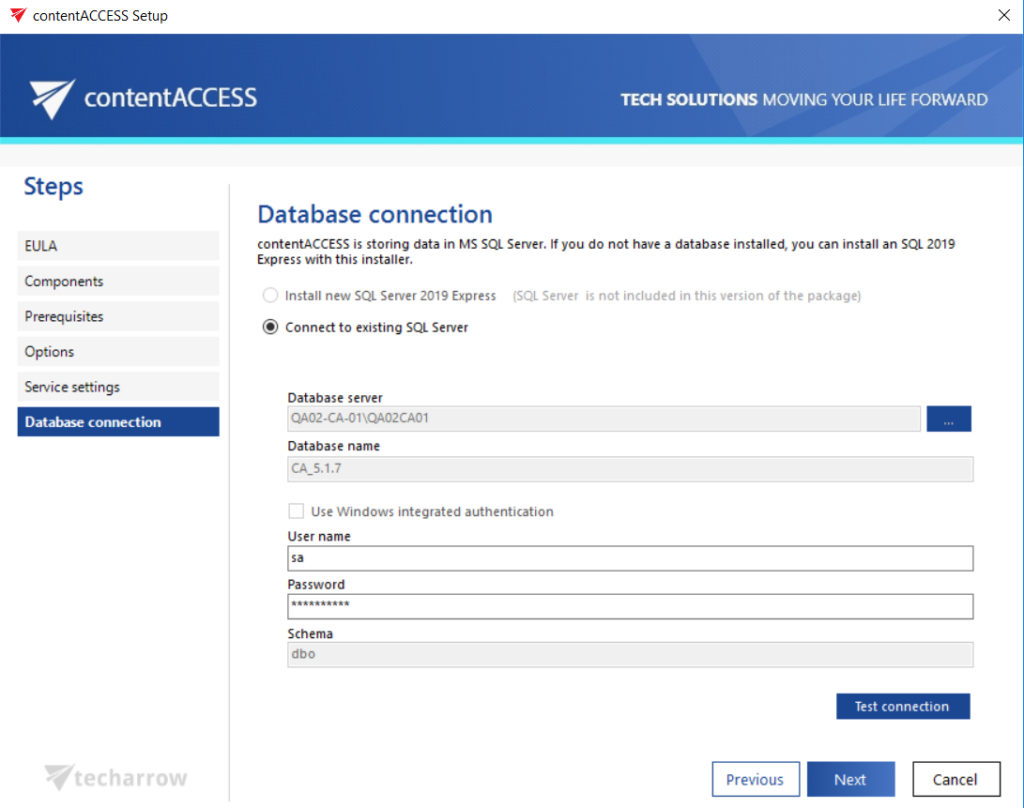Click the contentACCESS icon in the title bar

click(17, 15)
